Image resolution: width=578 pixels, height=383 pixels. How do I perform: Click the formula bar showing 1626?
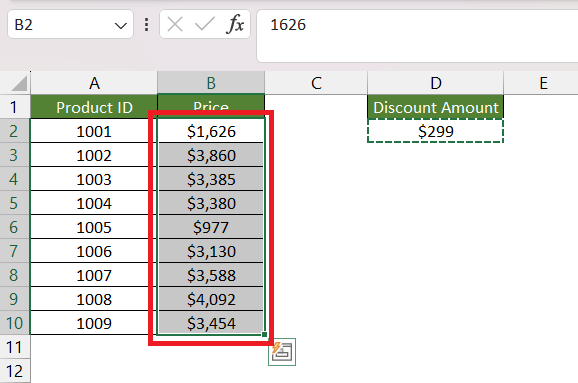[417, 36]
